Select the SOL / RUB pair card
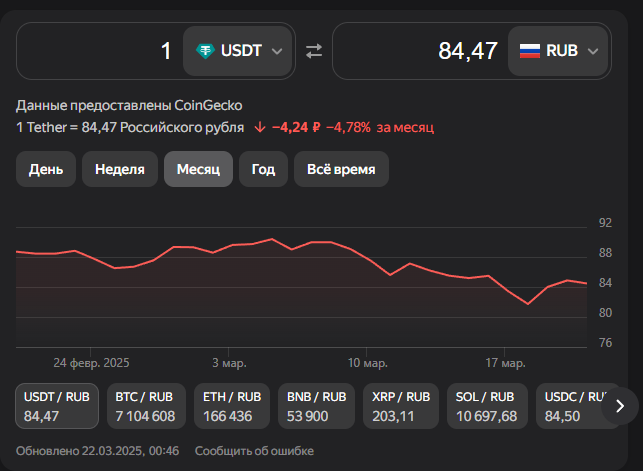 (487, 406)
